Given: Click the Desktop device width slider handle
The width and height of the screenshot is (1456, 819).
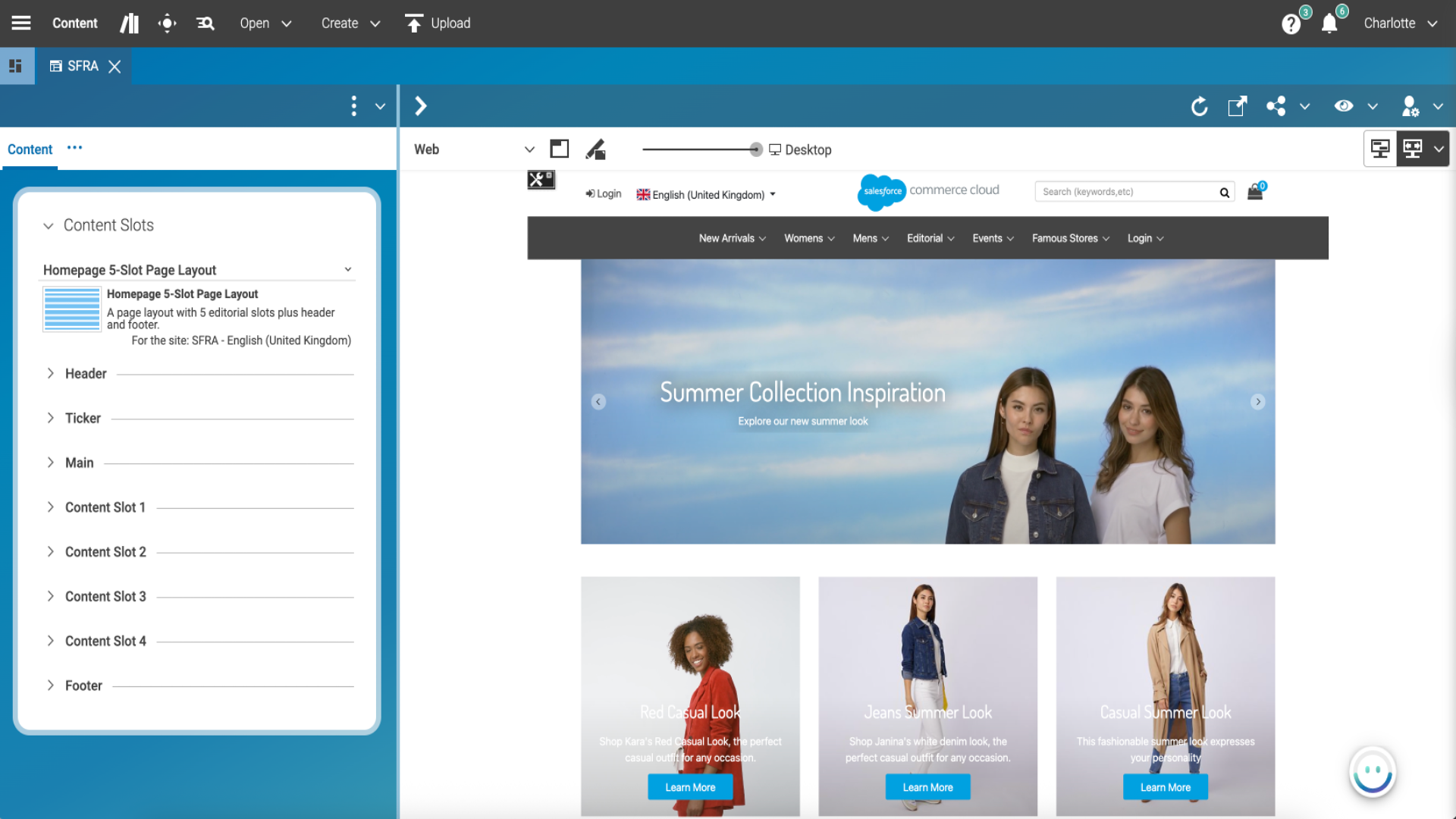Looking at the screenshot, I should 755,149.
